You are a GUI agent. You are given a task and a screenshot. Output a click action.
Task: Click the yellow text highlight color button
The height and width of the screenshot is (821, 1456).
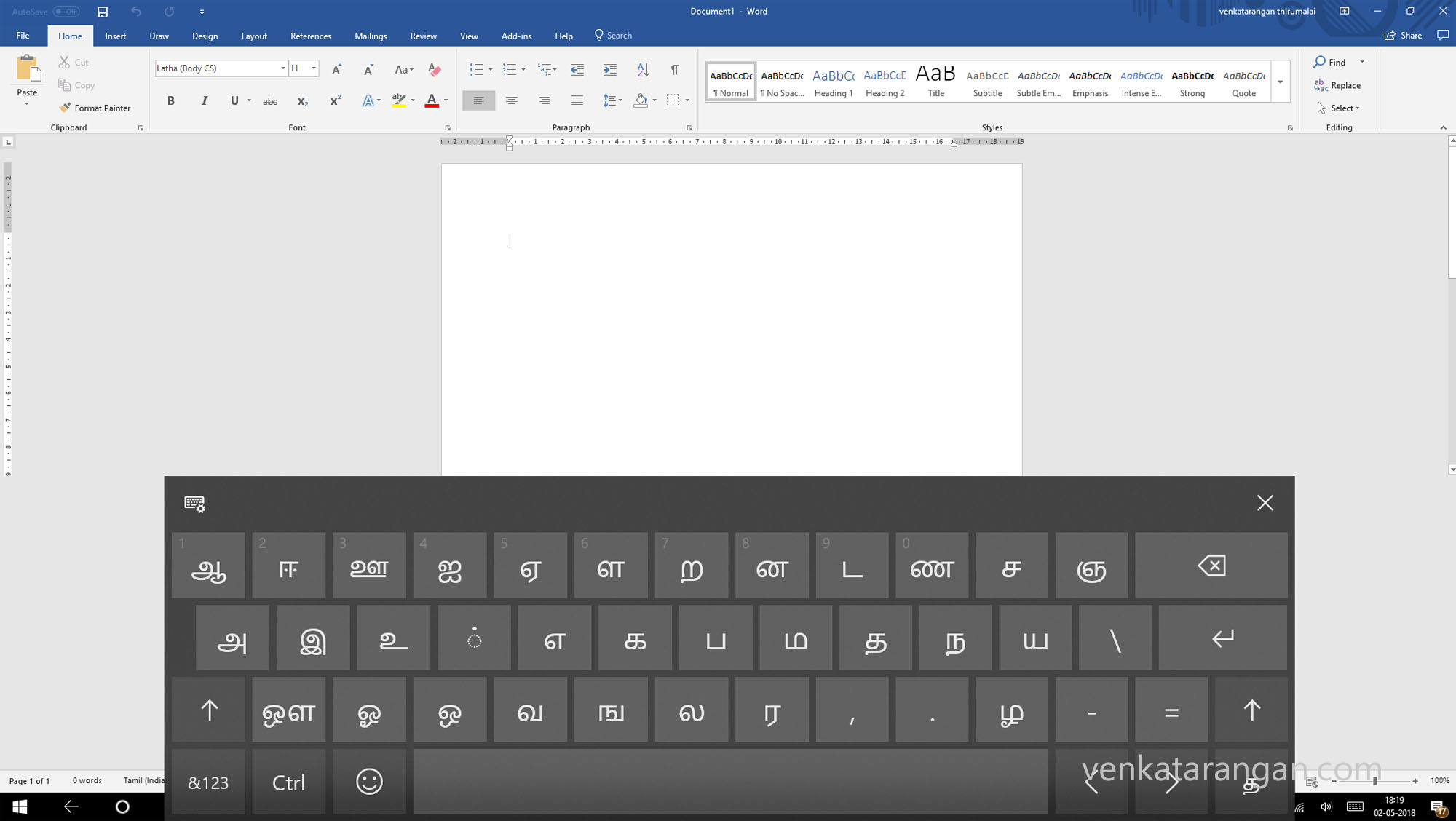pyautogui.click(x=398, y=100)
